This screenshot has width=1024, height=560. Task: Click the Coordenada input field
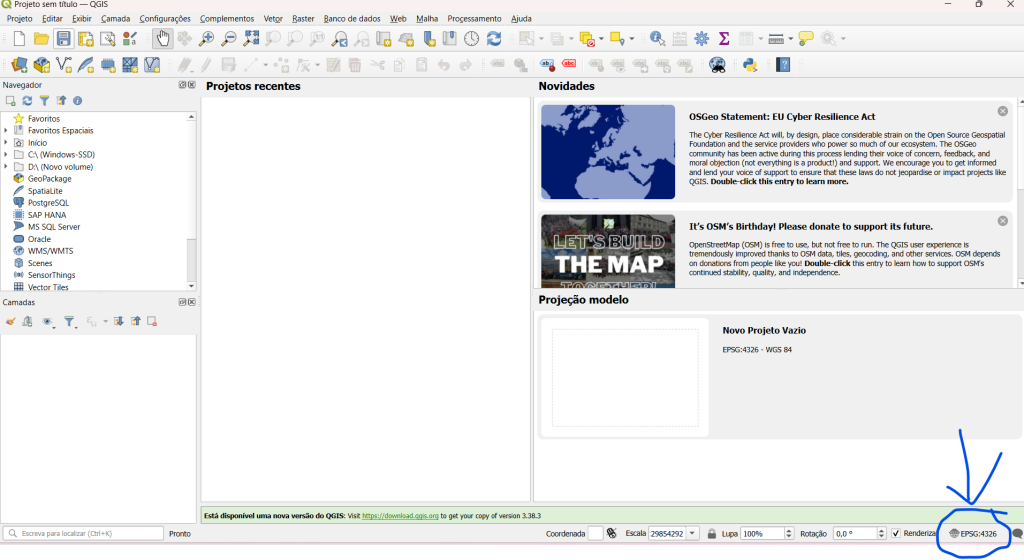click(595, 533)
